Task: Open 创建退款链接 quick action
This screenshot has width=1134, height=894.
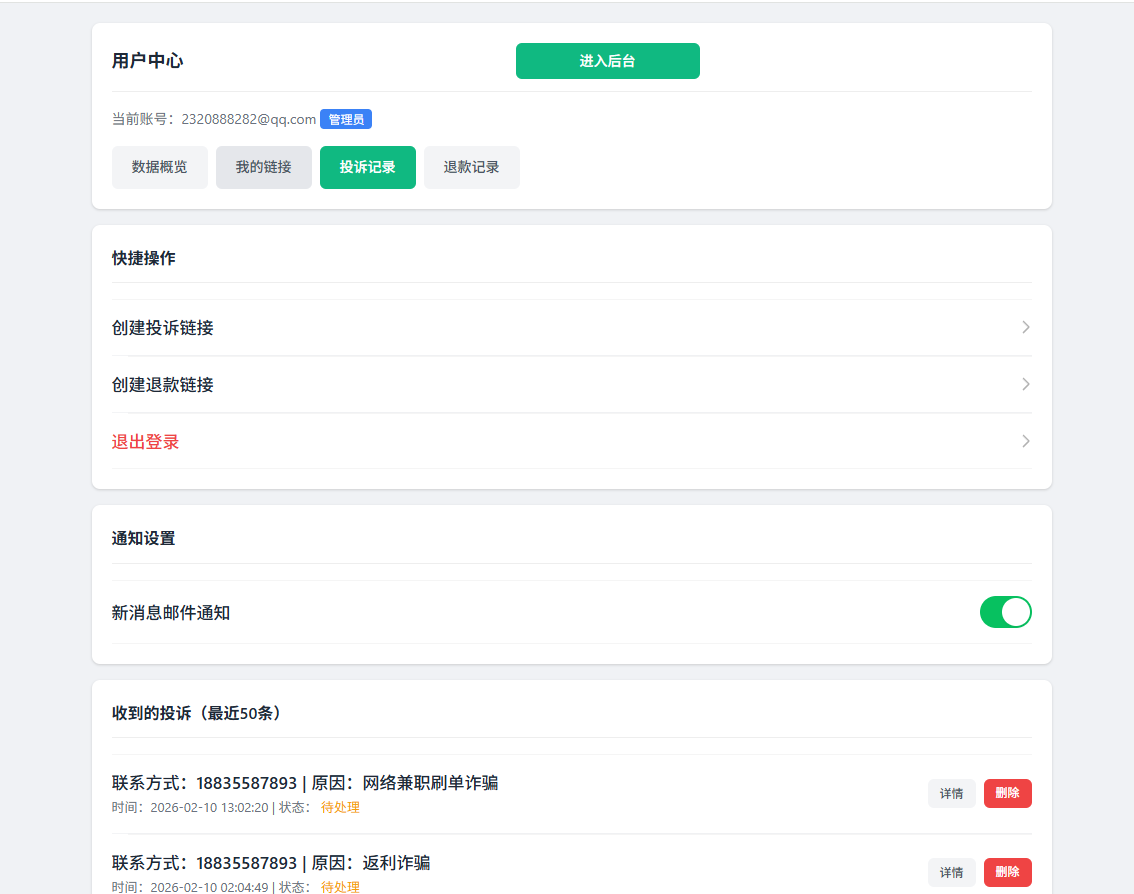Action: tap(163, 385)
